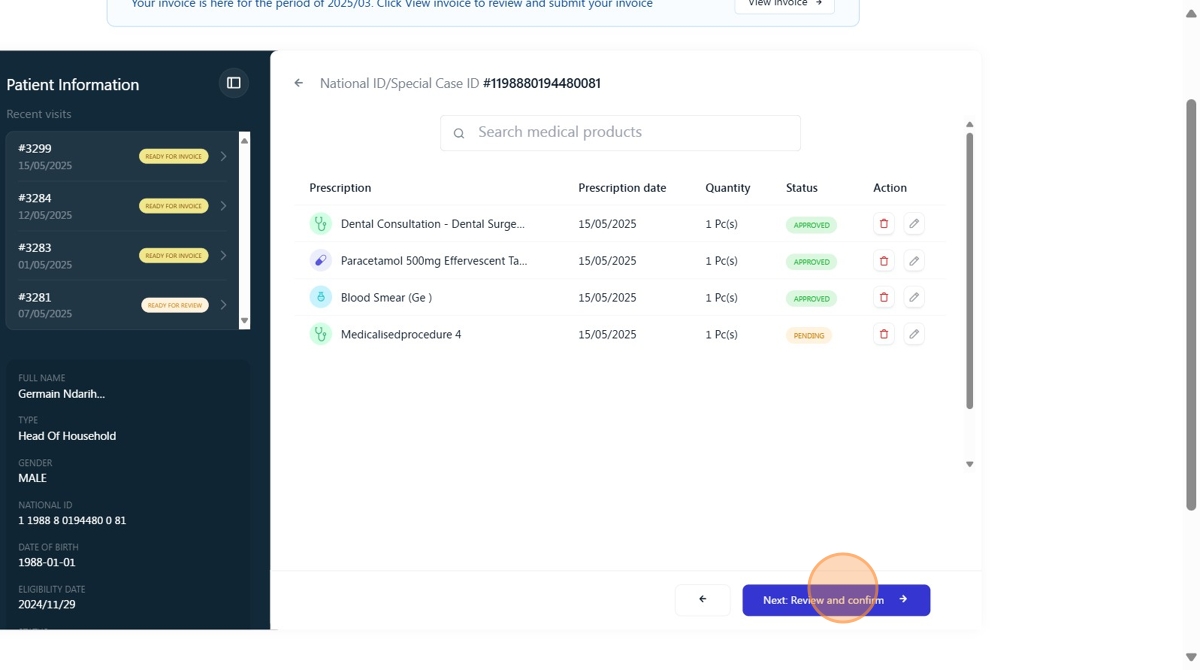The image size is (1200, 670).
Task: Select visit #3283 from recent visits
Action: pos(122,255)
